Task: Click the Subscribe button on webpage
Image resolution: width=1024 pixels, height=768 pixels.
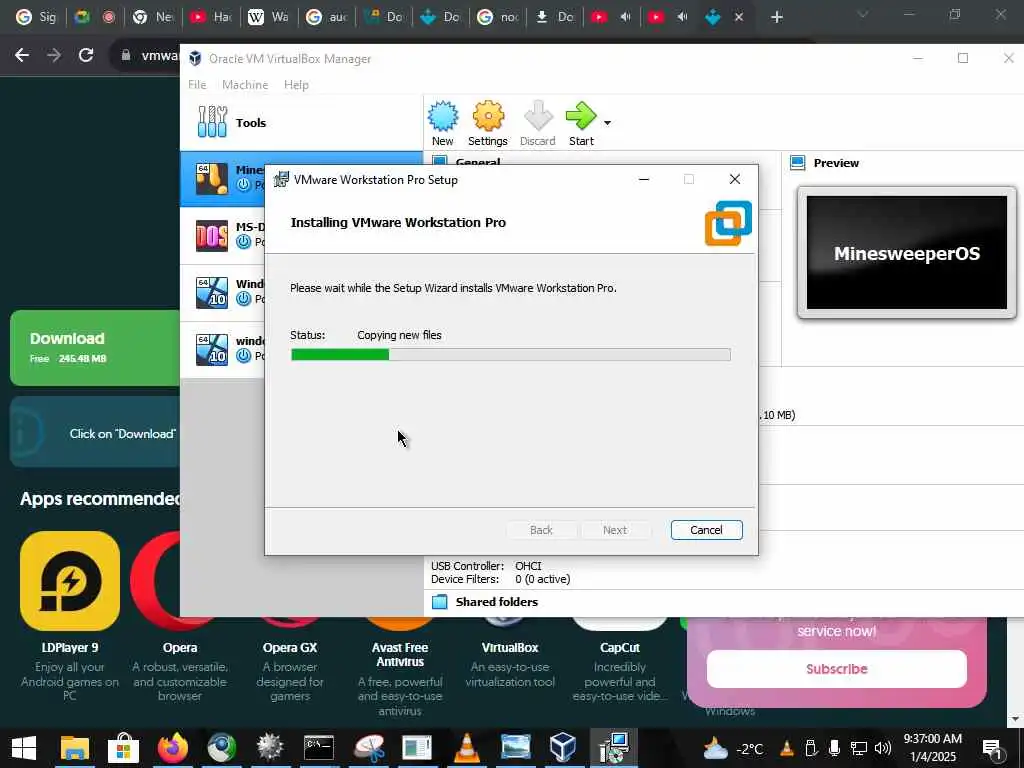Action: pyautogui.click(x=837, y=669)
